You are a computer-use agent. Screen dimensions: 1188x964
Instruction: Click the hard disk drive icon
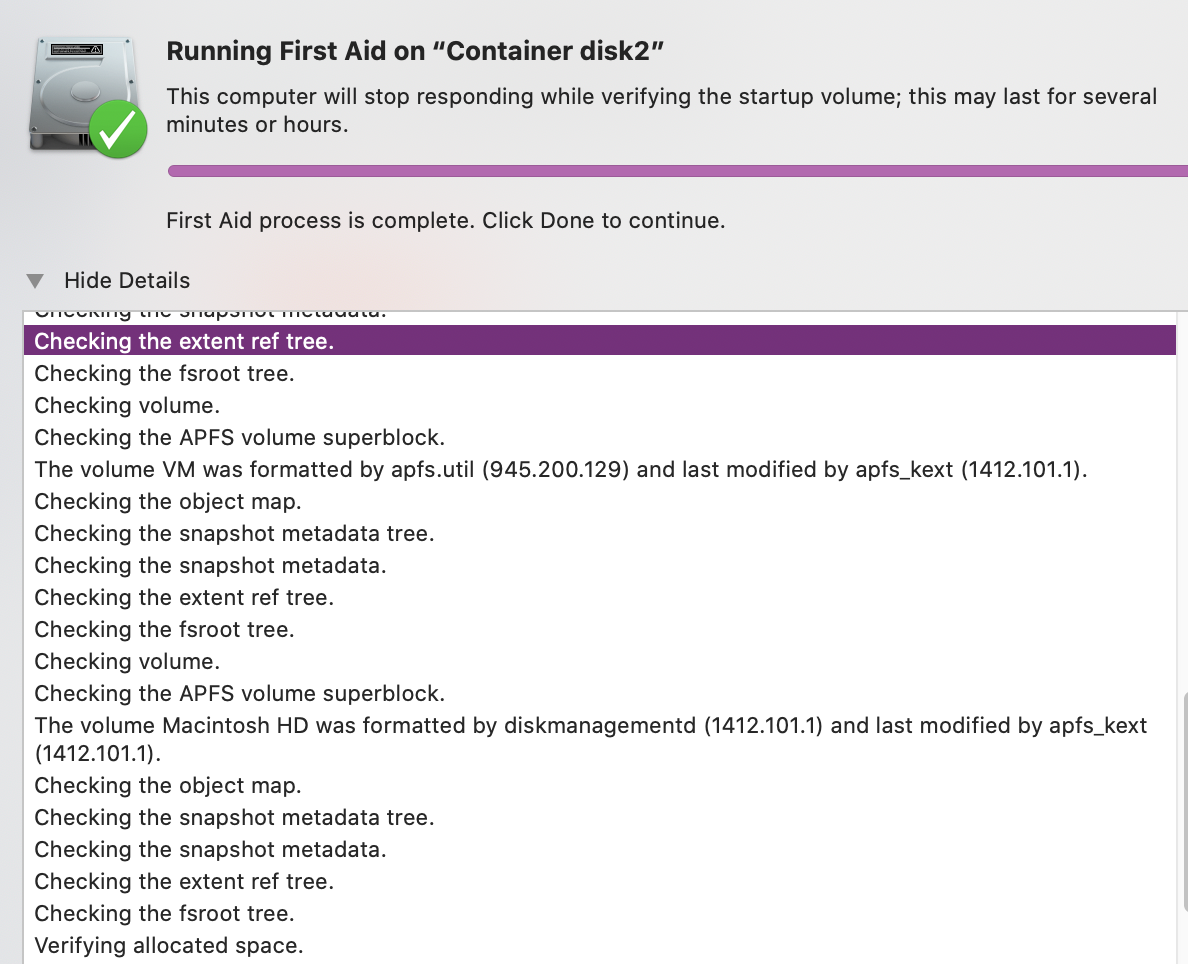83,94
